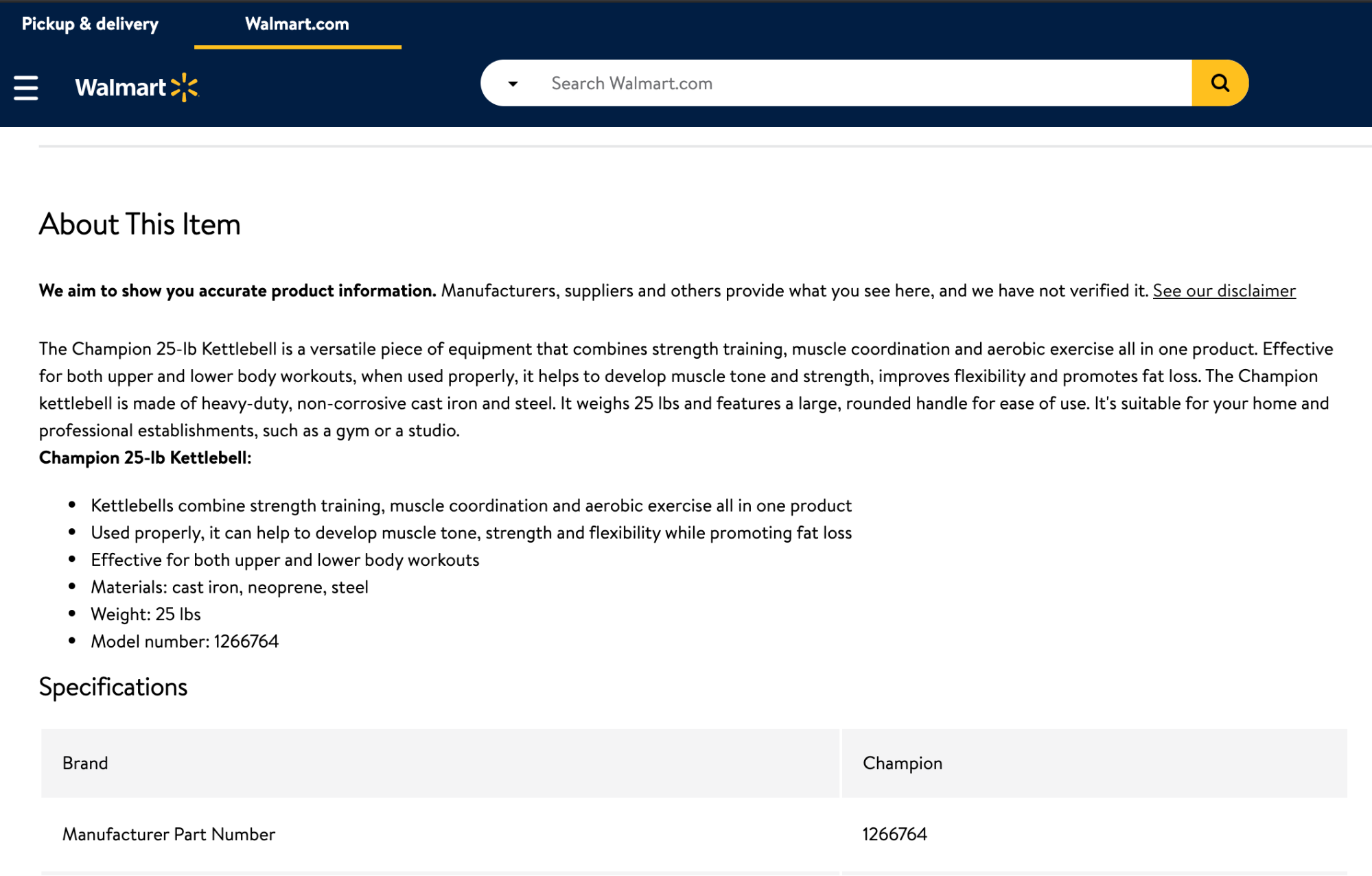Image resolution: width=1372 pixels, height=876 pixels.
Task: Click the Model number: 1266764 bullet
Action: pos(185,641)
